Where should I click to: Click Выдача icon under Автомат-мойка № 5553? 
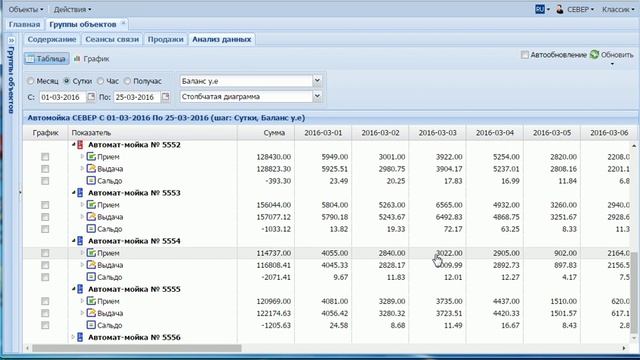(91, 217)
